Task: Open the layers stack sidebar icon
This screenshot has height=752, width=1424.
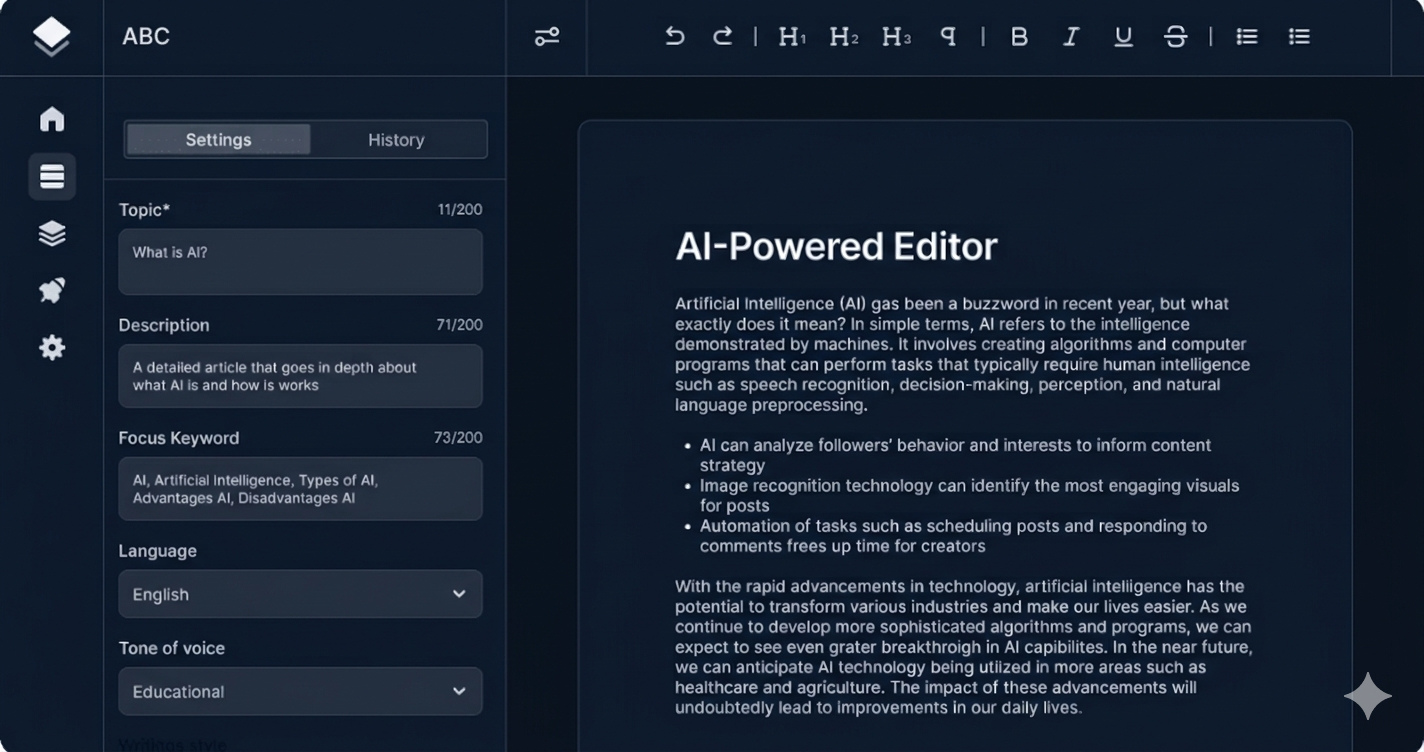Action: (52, 234)
